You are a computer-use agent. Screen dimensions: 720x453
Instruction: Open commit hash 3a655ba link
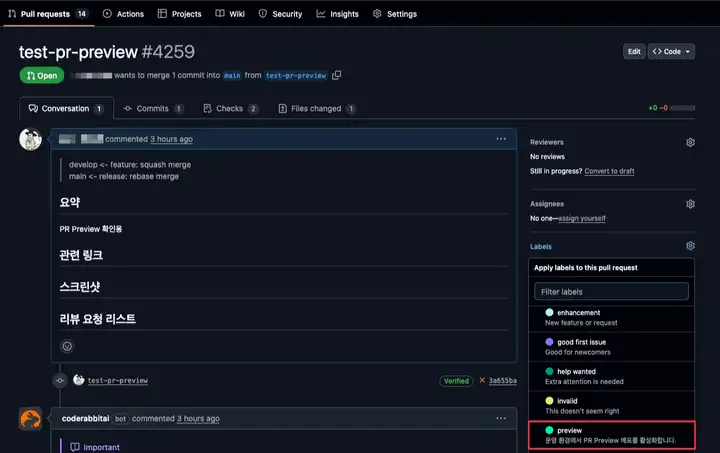click(x=503, y=380)
